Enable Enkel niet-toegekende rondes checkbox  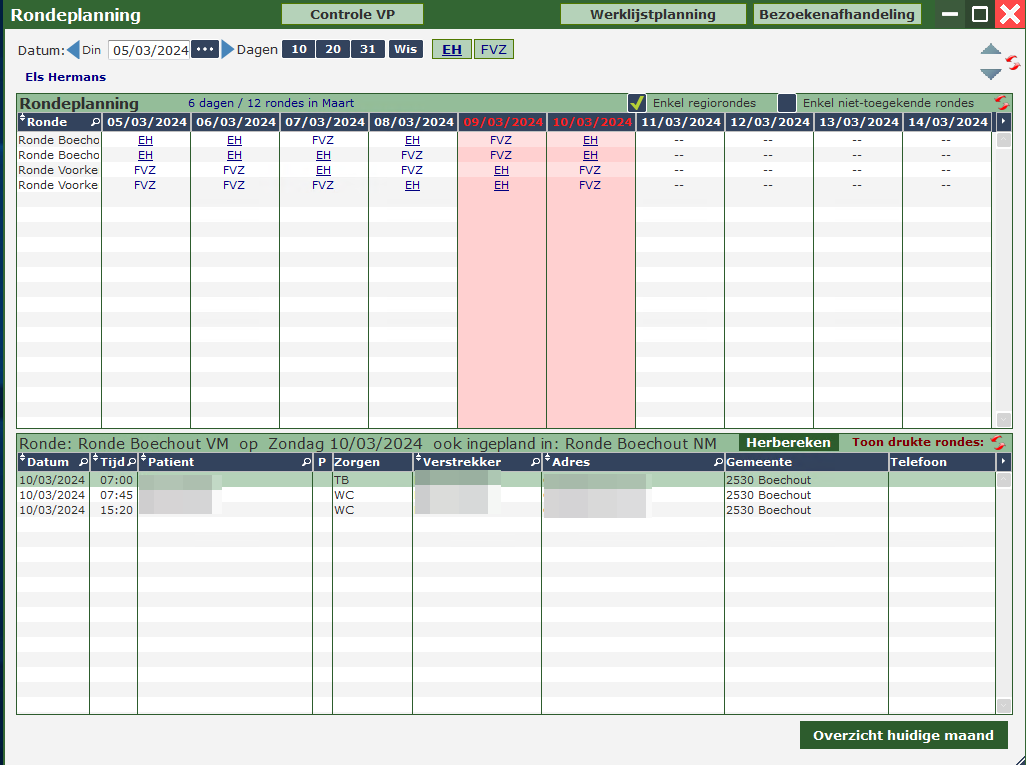click(x=787, y=103)
